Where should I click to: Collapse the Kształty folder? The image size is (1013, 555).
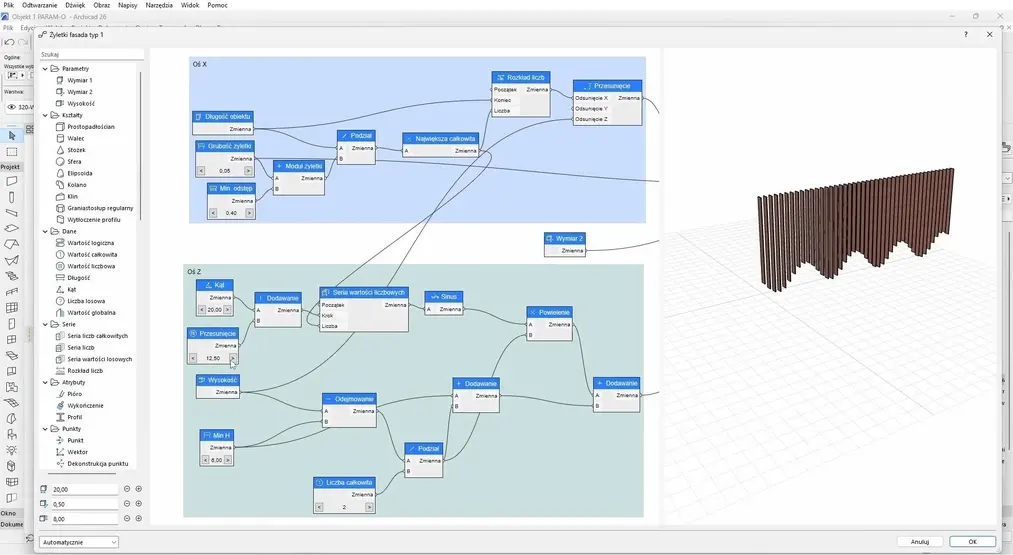click(x=46, y=115)
